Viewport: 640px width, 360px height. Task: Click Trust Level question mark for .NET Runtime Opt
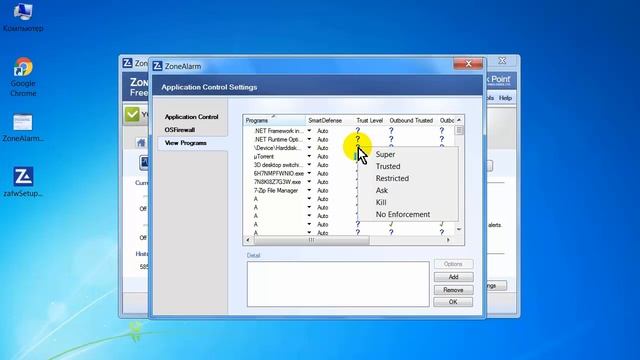click(358, 139)
